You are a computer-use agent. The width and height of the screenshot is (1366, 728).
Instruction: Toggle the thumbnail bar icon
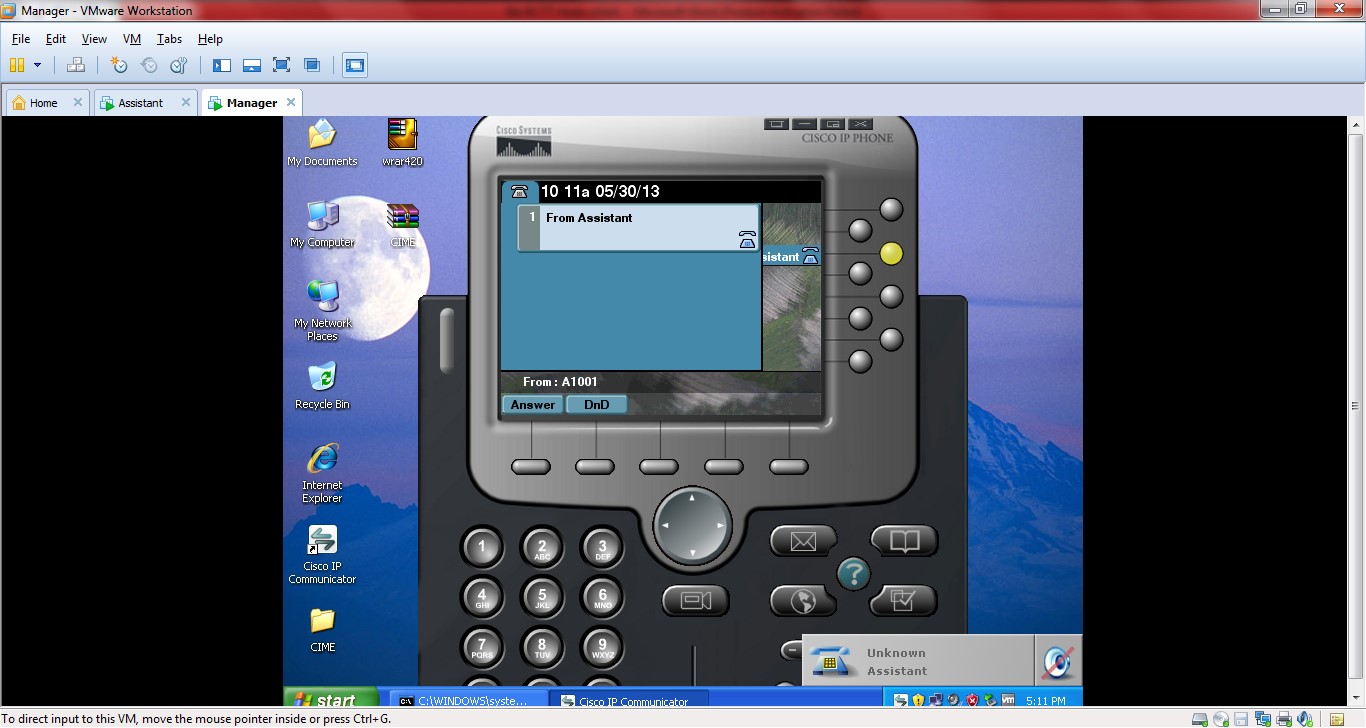(252, 65)
